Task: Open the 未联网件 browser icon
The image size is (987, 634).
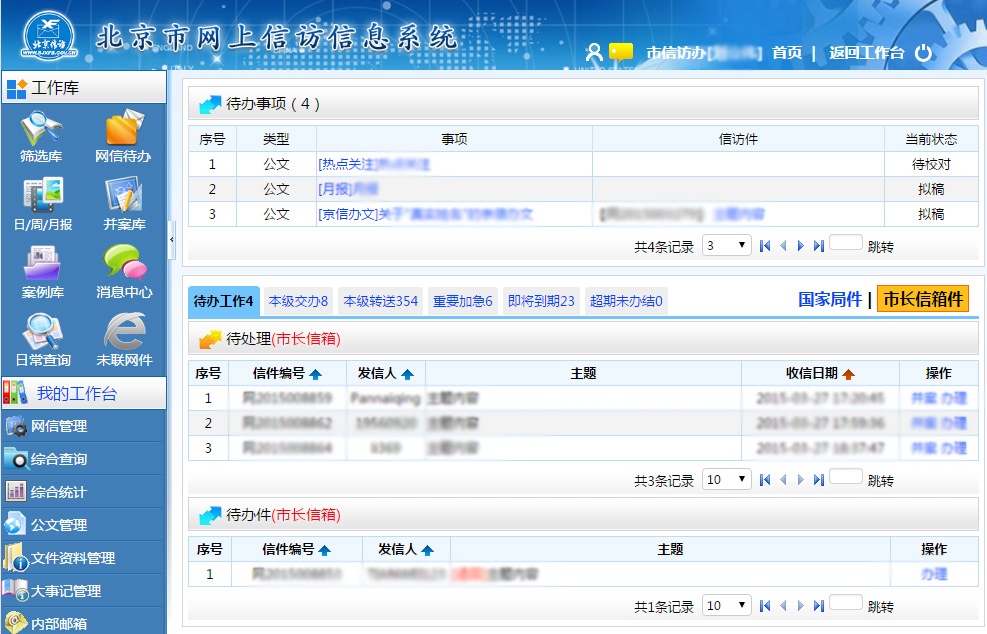Action: point(123,333)
